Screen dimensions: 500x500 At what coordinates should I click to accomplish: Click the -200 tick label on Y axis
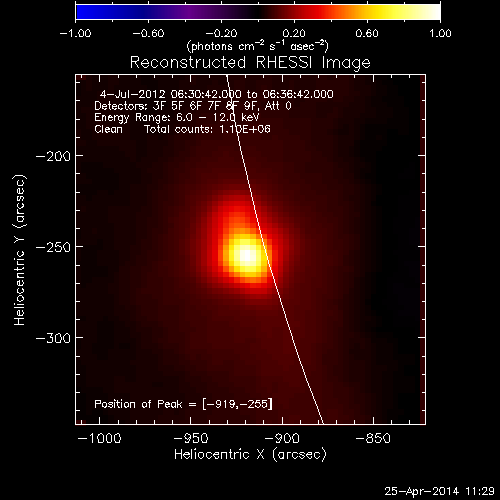coord(53,156)
